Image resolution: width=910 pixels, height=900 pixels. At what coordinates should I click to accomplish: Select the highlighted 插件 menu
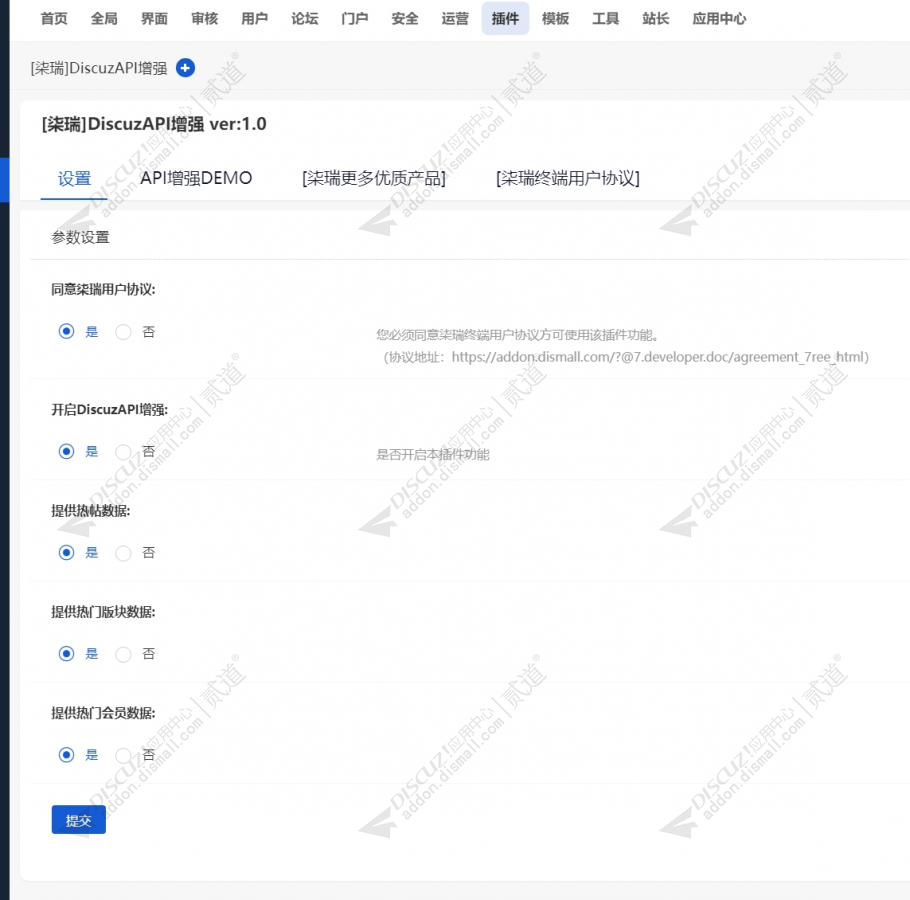click(505, 19)
